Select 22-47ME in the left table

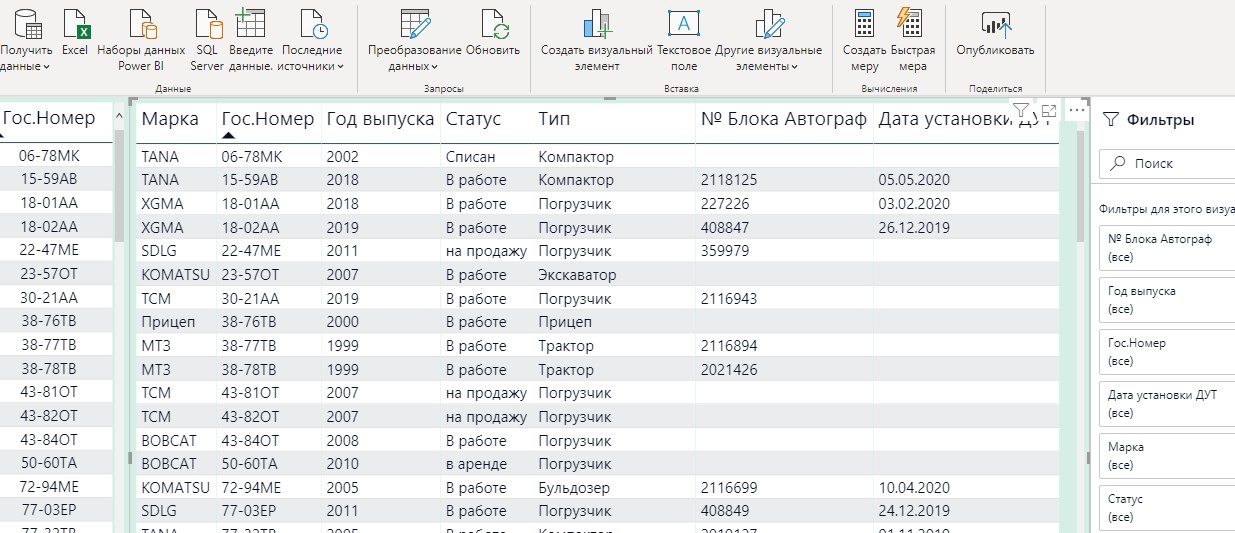click(50, 251)
